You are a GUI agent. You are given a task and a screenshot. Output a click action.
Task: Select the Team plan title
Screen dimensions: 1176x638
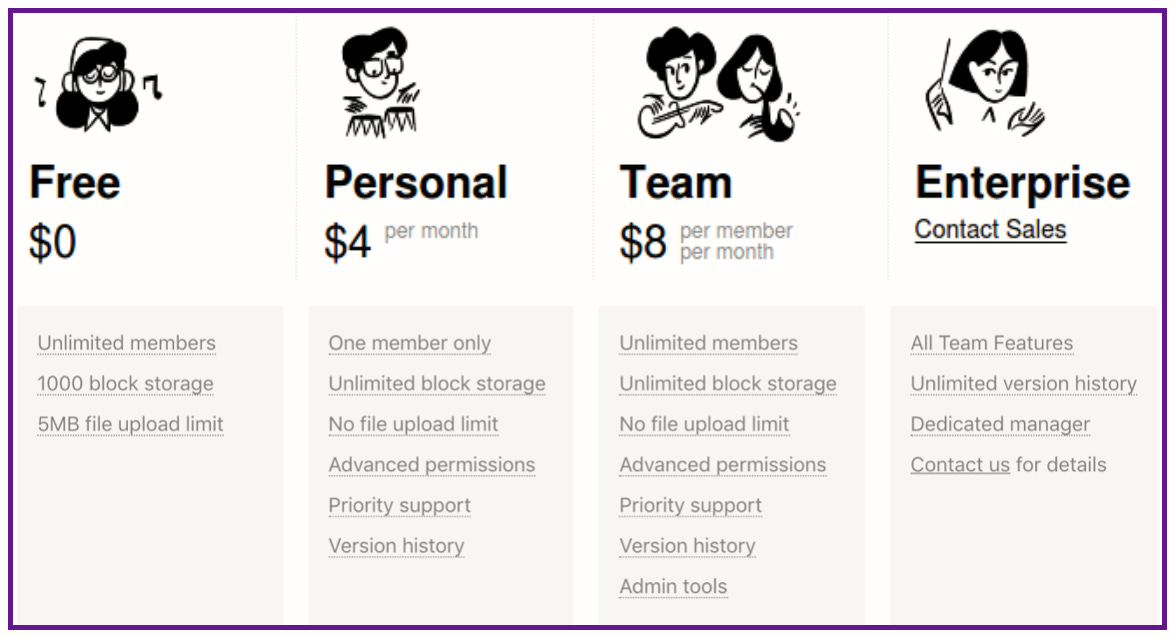[676, 182]
